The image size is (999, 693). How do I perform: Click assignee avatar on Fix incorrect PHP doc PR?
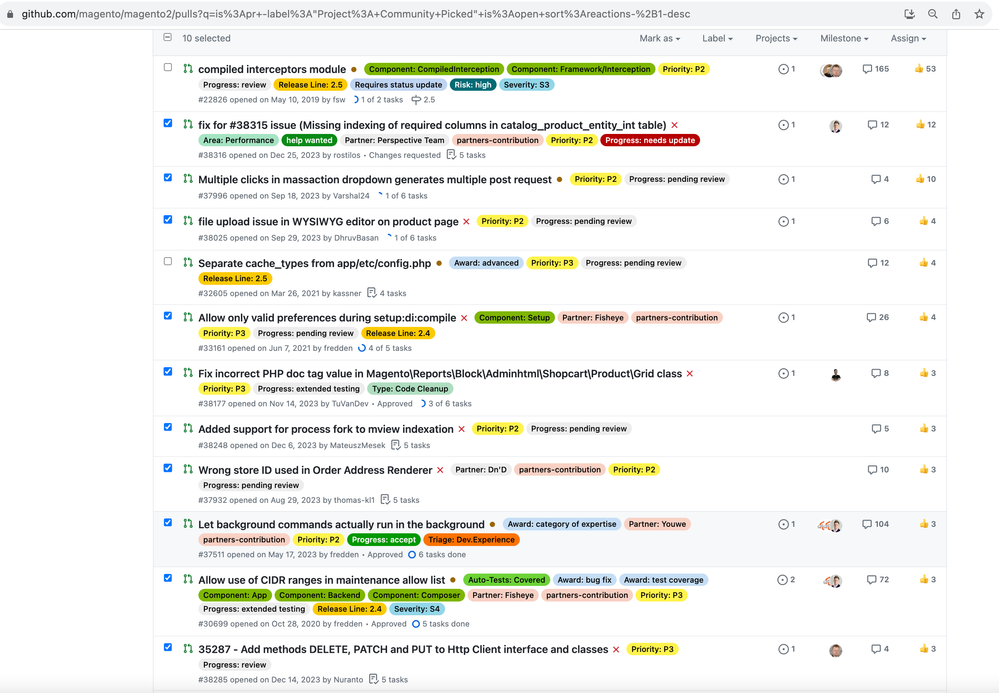point(836,375)
